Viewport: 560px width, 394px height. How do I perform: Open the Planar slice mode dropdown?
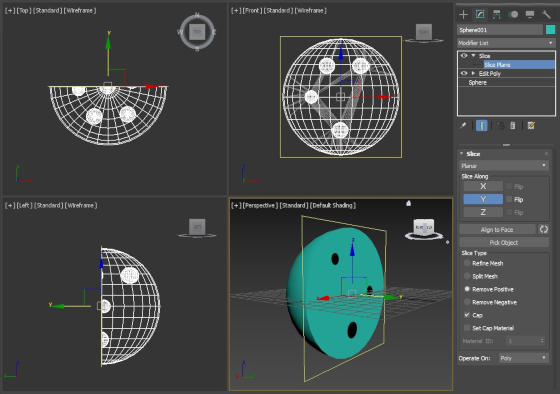[x=504, y=166]
